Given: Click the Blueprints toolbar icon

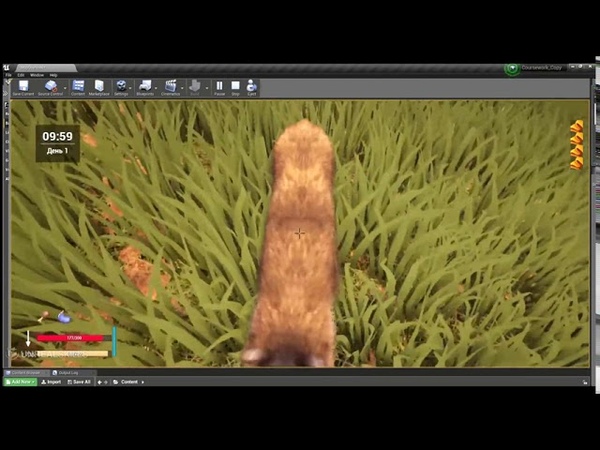Looking at the screenshot, I should pyautogui.click(x=146, y=87).
